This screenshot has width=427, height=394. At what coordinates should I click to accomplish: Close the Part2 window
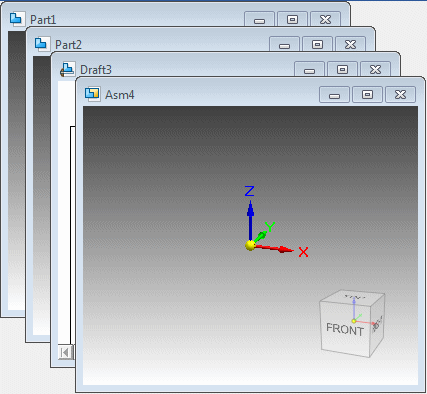[x=350, y=44]
